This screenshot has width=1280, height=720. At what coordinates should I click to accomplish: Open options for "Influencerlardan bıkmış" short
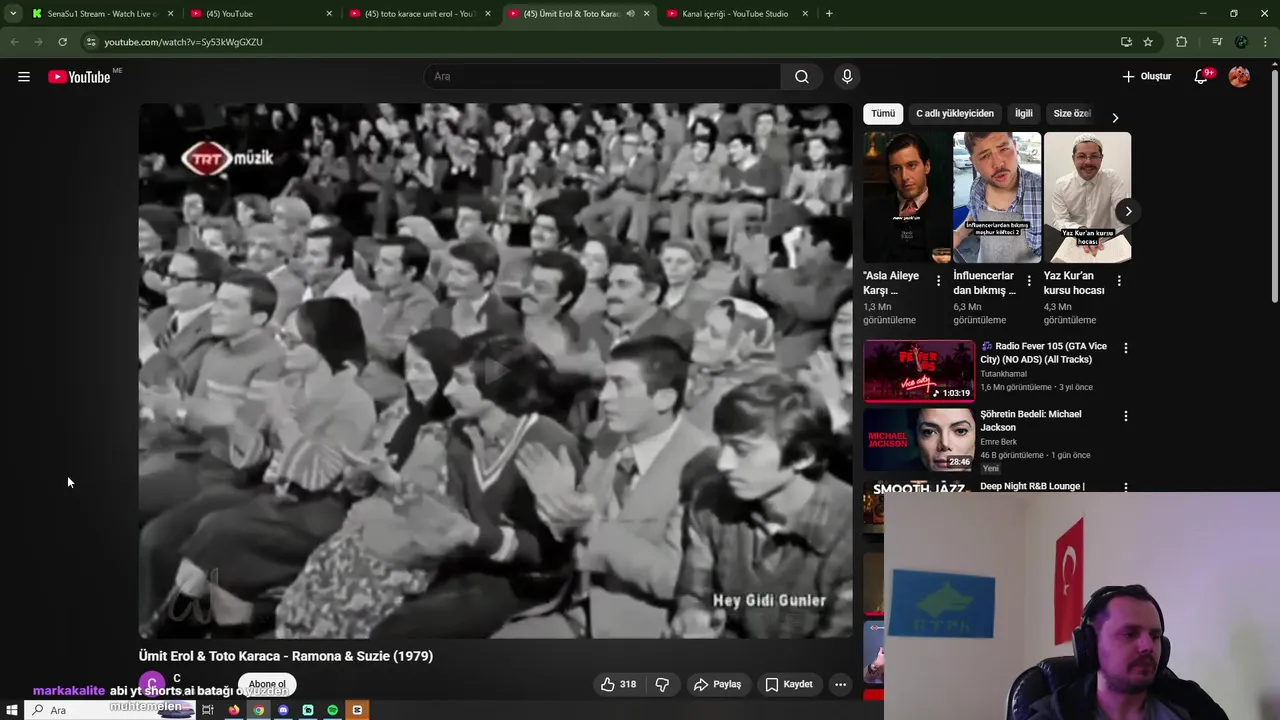1029,281
